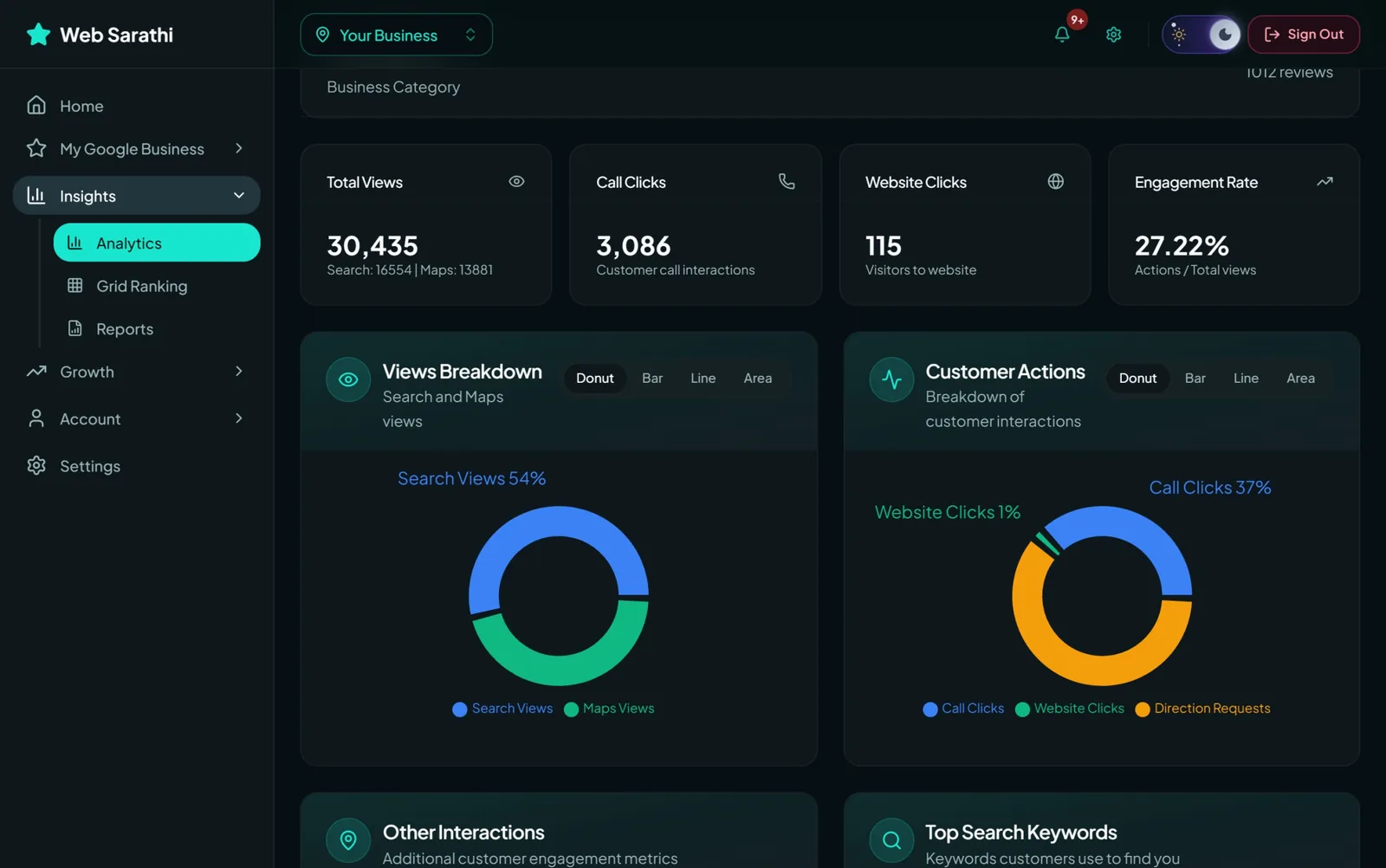Toggle the dark/light theme switch

[x=1201, y=35]
